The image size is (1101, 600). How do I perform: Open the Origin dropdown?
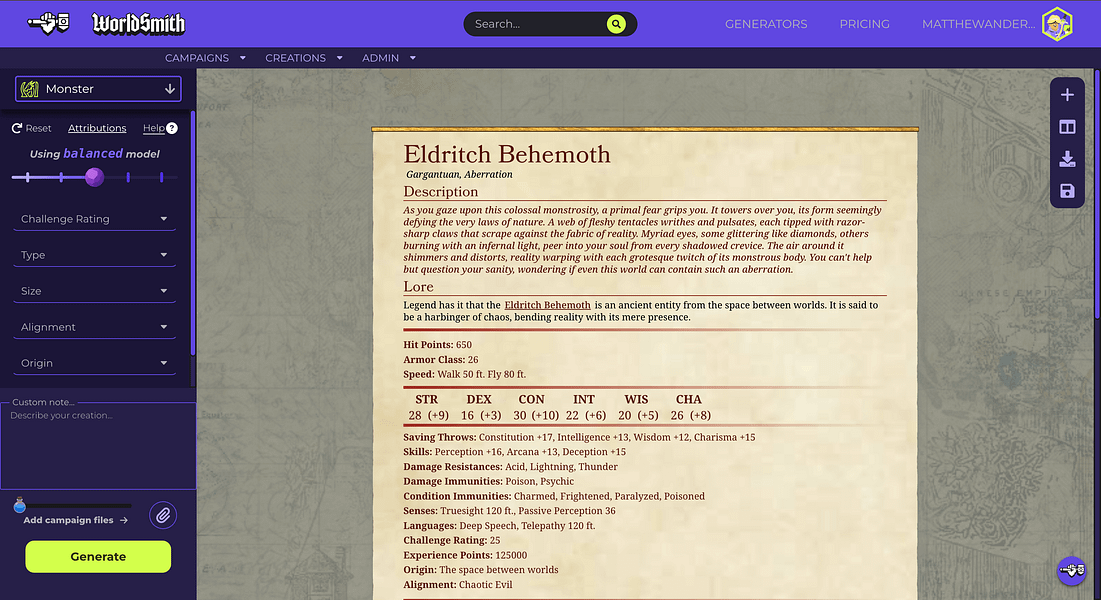tap(94, 363)
